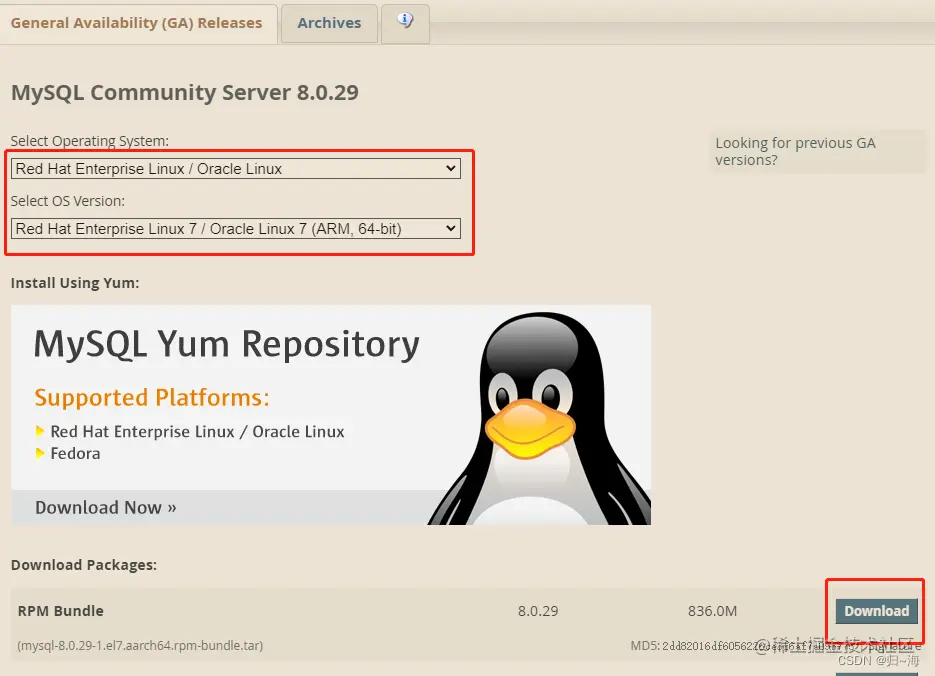Click the 'MySQL Community Server 8.0.29' heading
The width and height of the screenshot is (935, 676).
[x=185, y=92]
